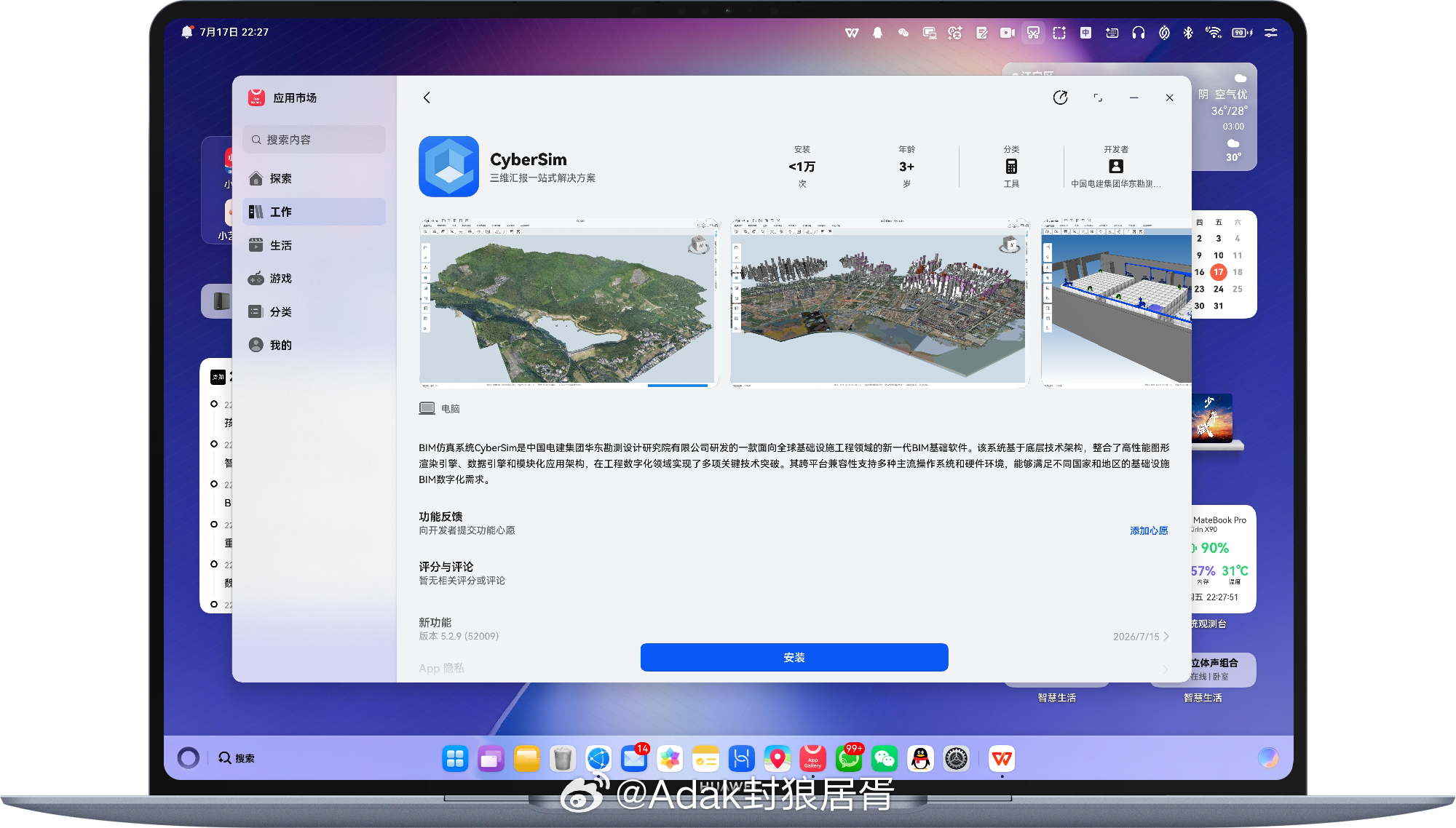Open the mountain terrain screenshot thumbnail
Image resolution: width=1456 pixels, height=828 pixels.
pyautogui.click(x=569, y=303)
